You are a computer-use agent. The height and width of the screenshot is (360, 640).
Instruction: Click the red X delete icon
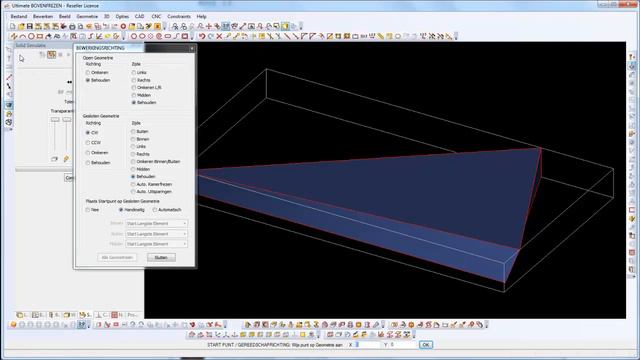[x=219, y=36]
